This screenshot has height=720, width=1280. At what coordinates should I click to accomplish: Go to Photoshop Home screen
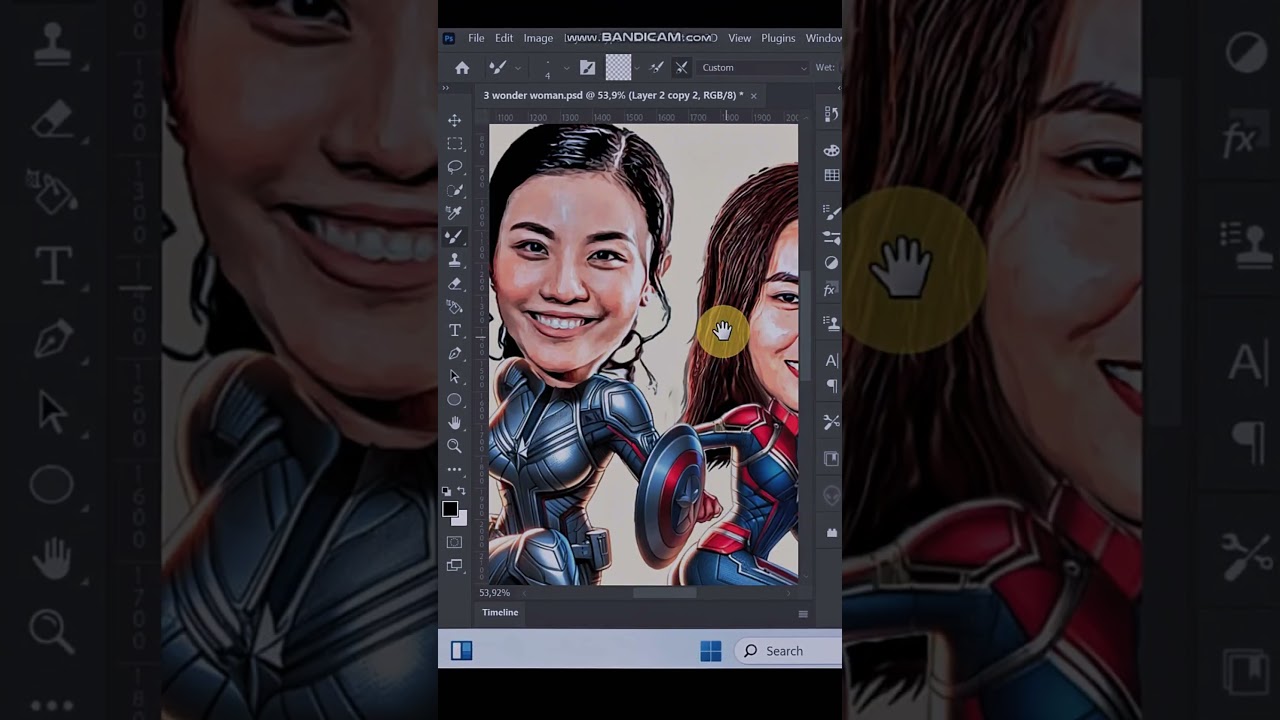[462, 68]
